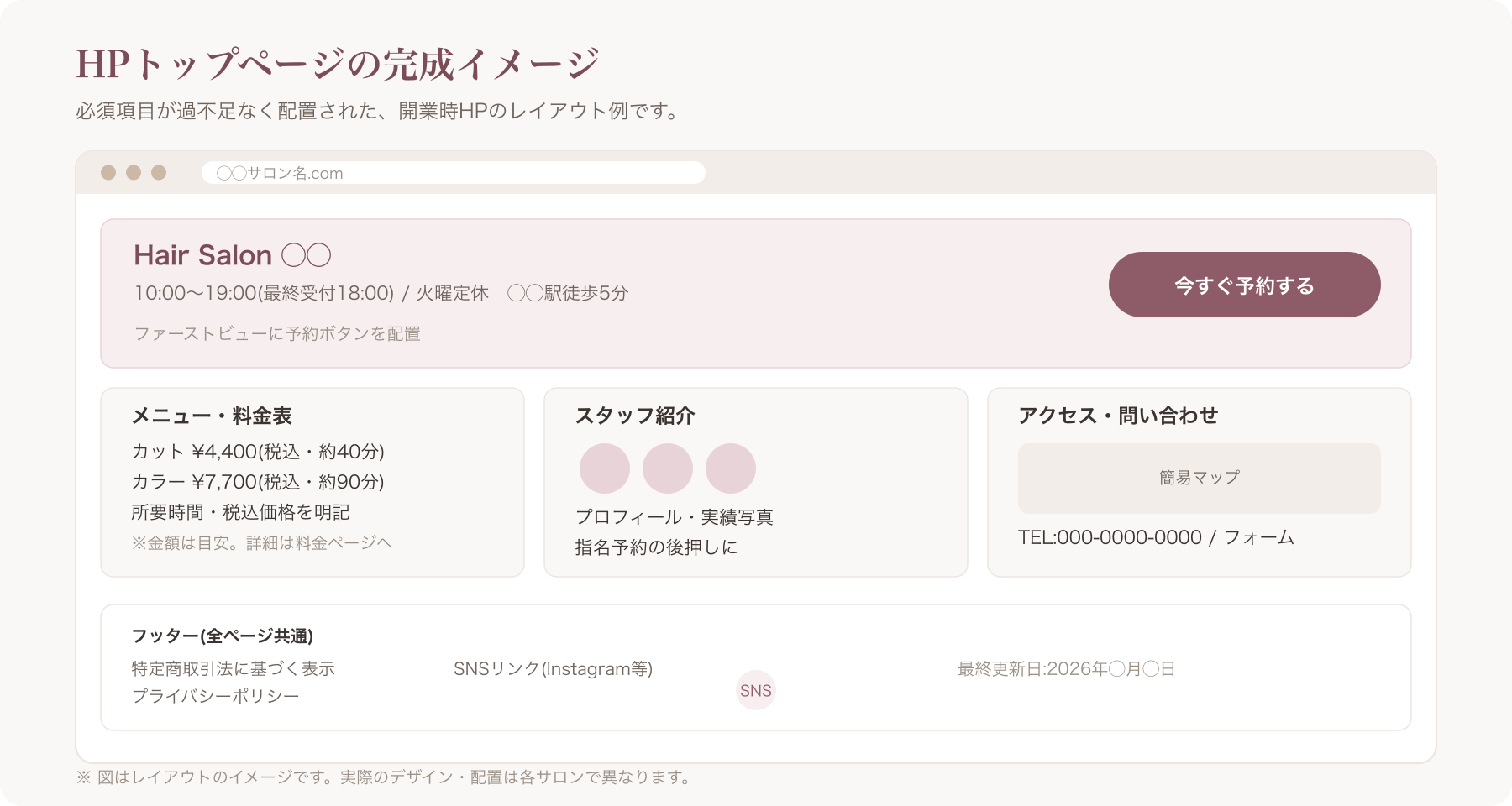The width and height of the screenshot is (1512, 806).
Task: Click the カット ¥4,400 price row
Action: tap(258, 452)
